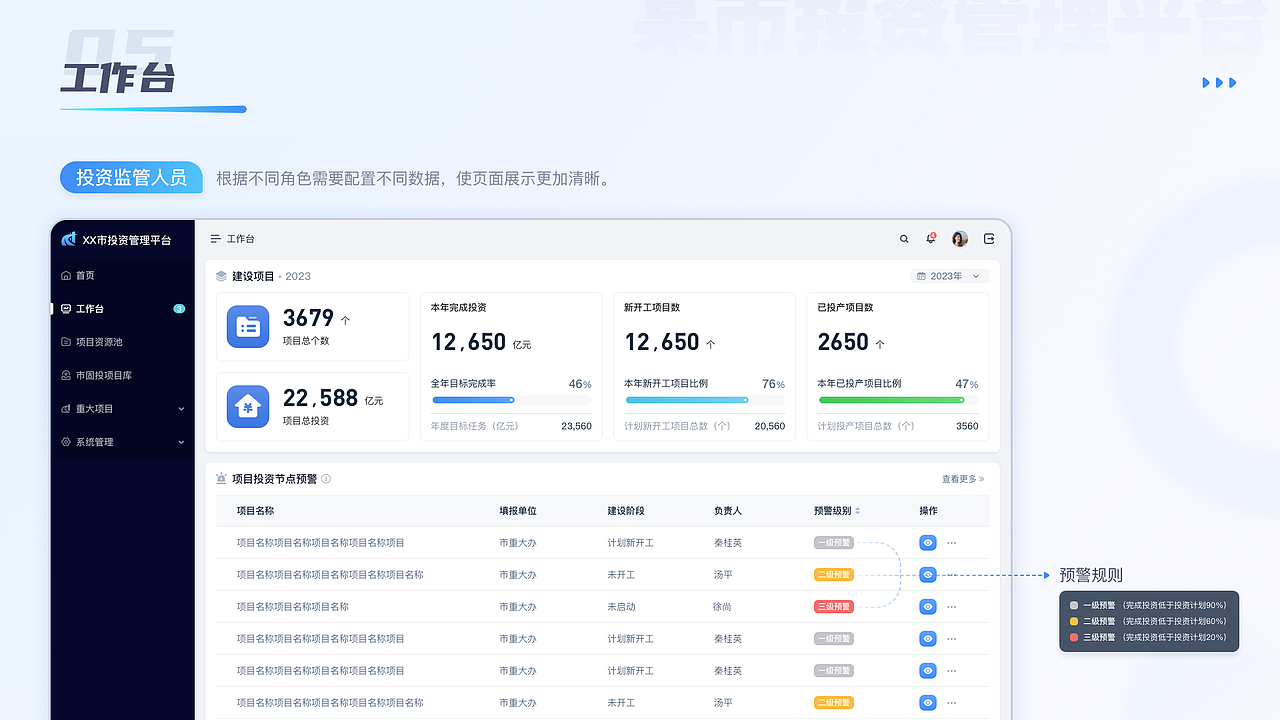Click the 已投产项目数 card title
Image resolution: width=1280 pixels, height=720 pixels.
[846, 307]
